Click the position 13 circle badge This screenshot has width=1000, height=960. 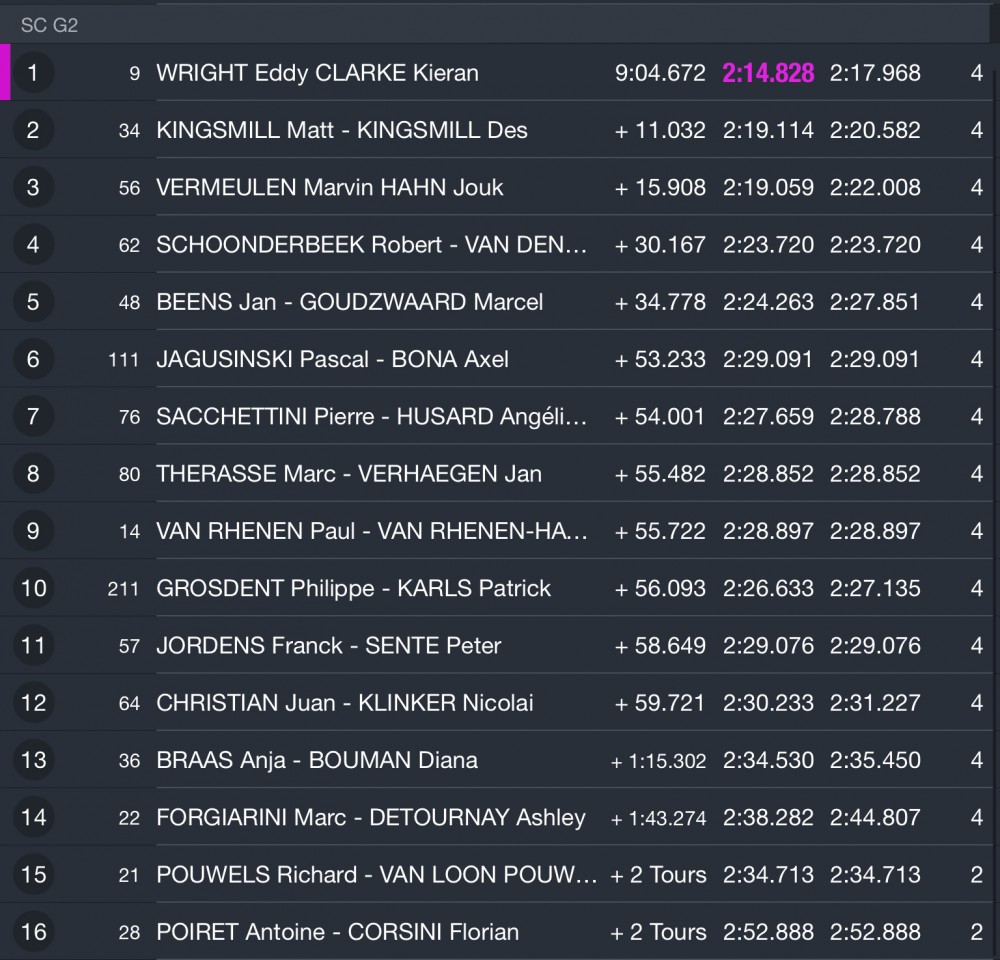(33, 760)
